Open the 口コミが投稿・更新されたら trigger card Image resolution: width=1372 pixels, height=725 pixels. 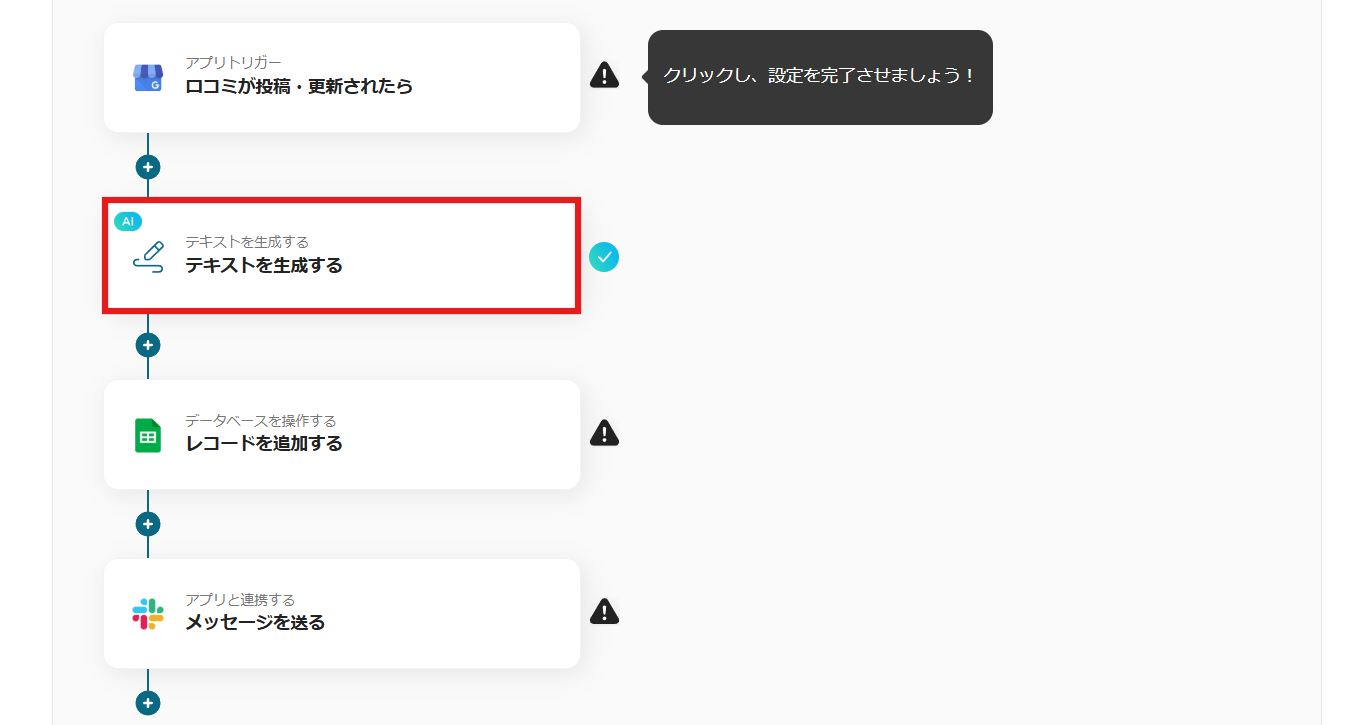pyautogui.click(x=342, y=77)
